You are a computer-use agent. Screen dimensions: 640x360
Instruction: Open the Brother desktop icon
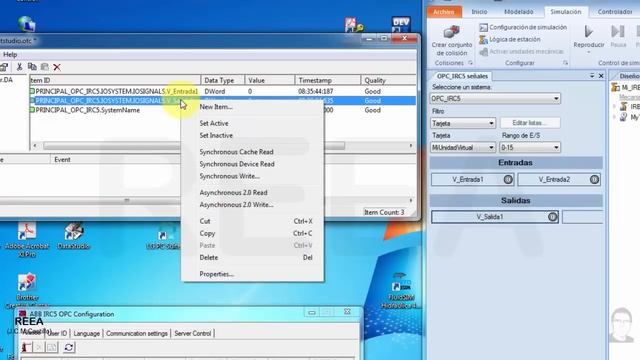coord(27,290)
